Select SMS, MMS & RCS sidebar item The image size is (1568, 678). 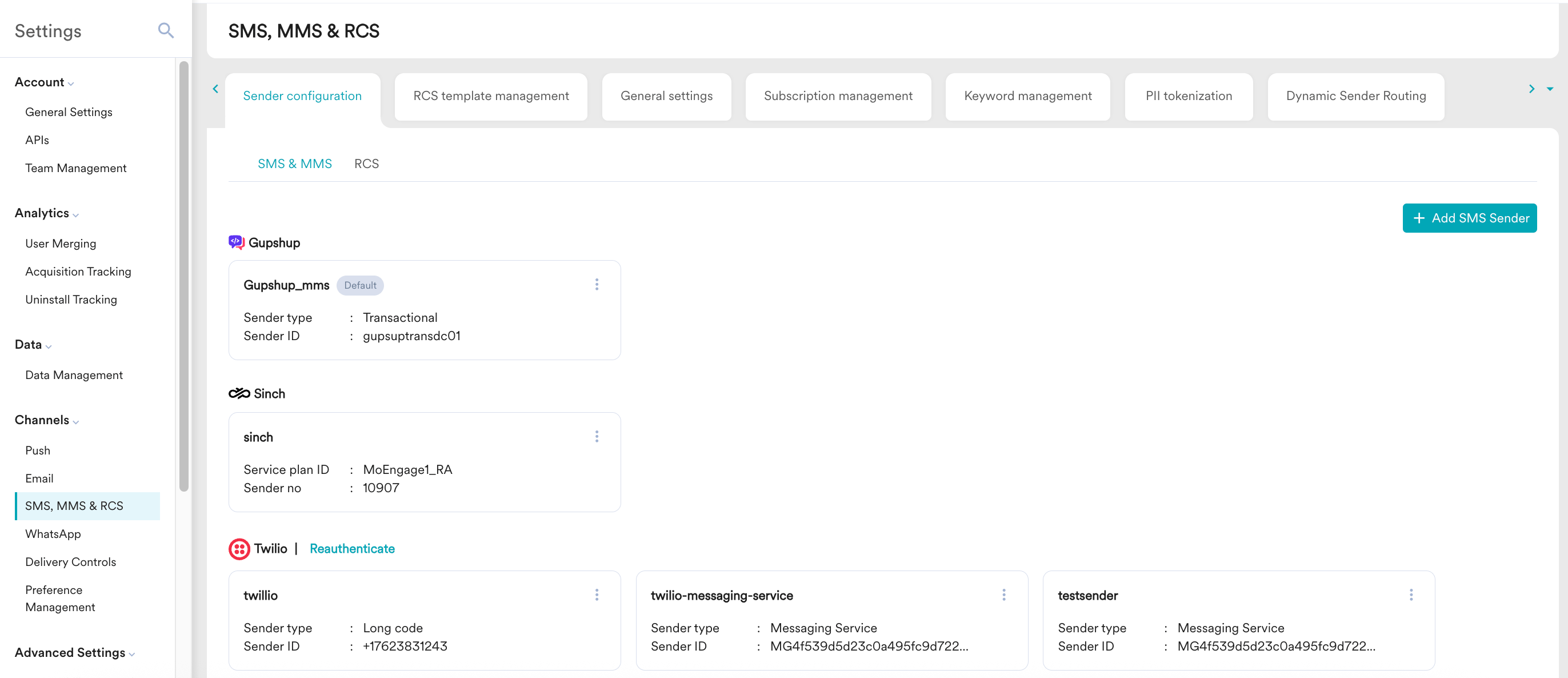pos(87,506)
